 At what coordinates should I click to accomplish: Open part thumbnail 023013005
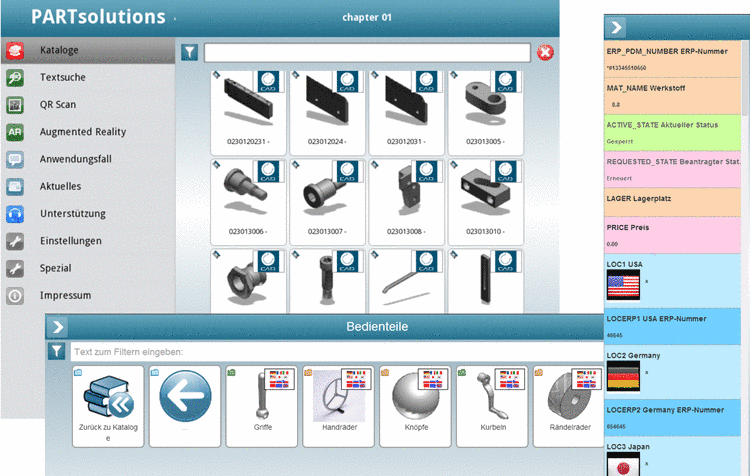pos(485,112)
